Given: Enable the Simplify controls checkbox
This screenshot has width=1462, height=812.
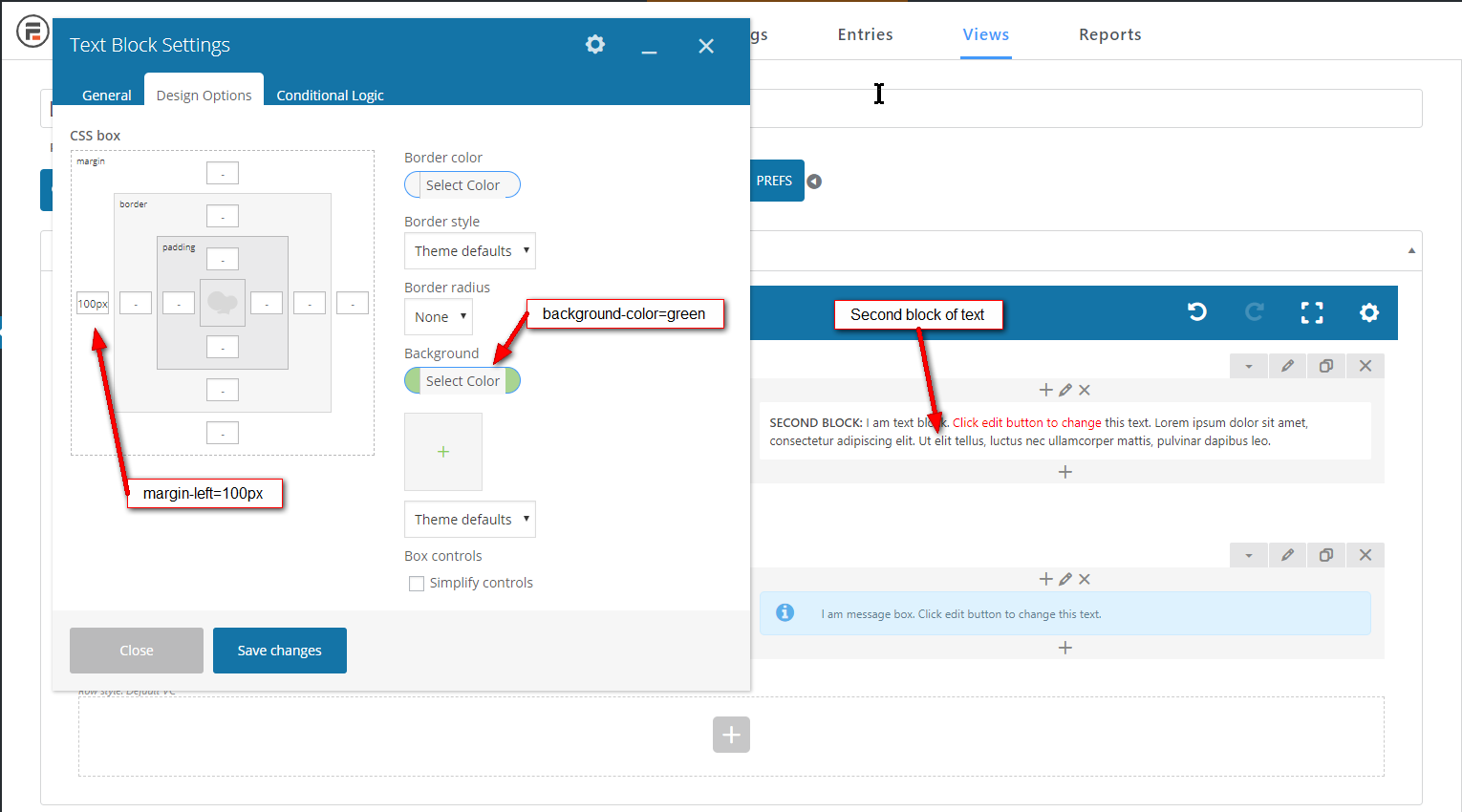Looking at the screenshot, I should coord(417,584).
